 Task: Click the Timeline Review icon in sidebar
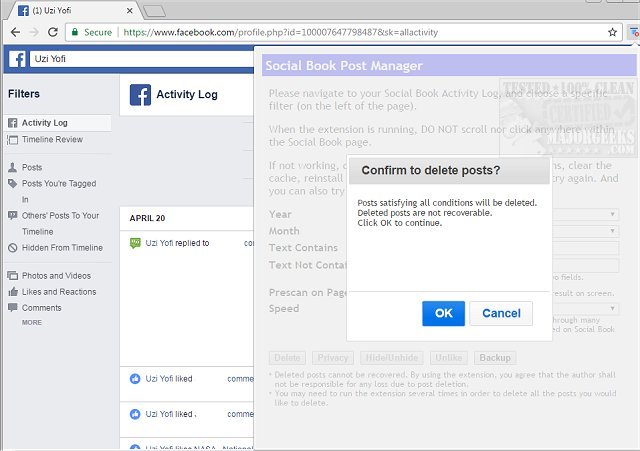13,140
